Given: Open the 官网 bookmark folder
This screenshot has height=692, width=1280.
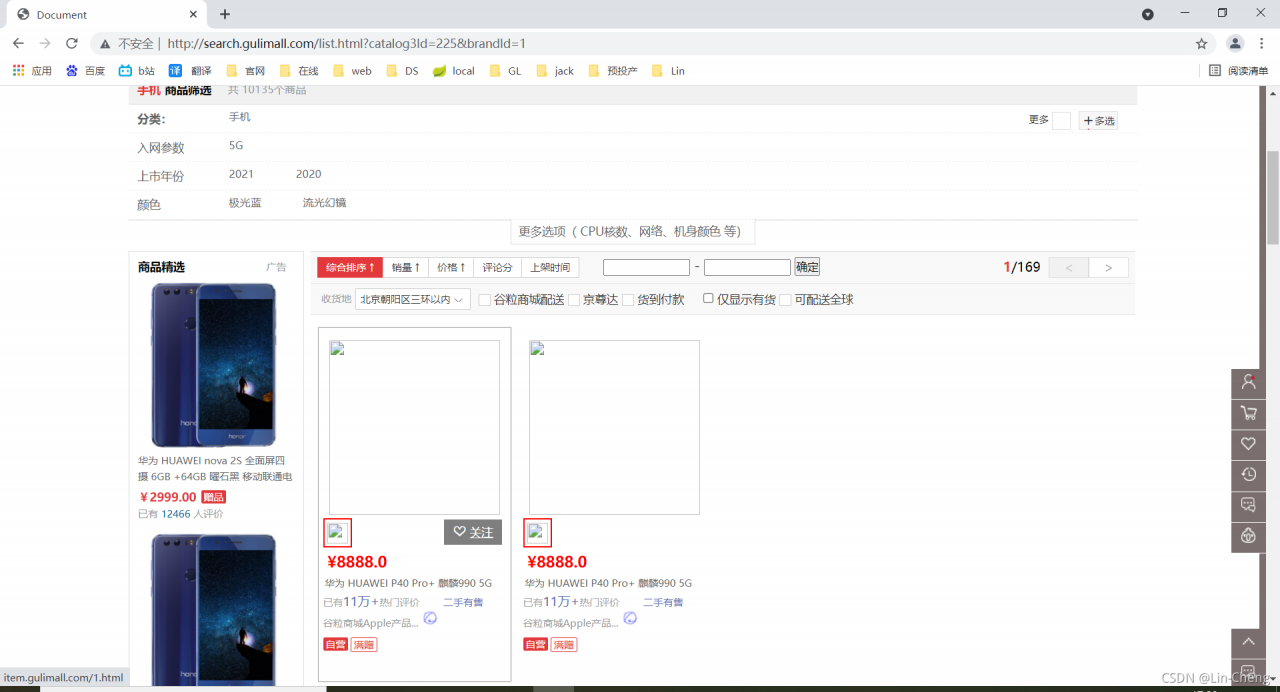Looking at the screenshot, I should (x=245, y=71).
